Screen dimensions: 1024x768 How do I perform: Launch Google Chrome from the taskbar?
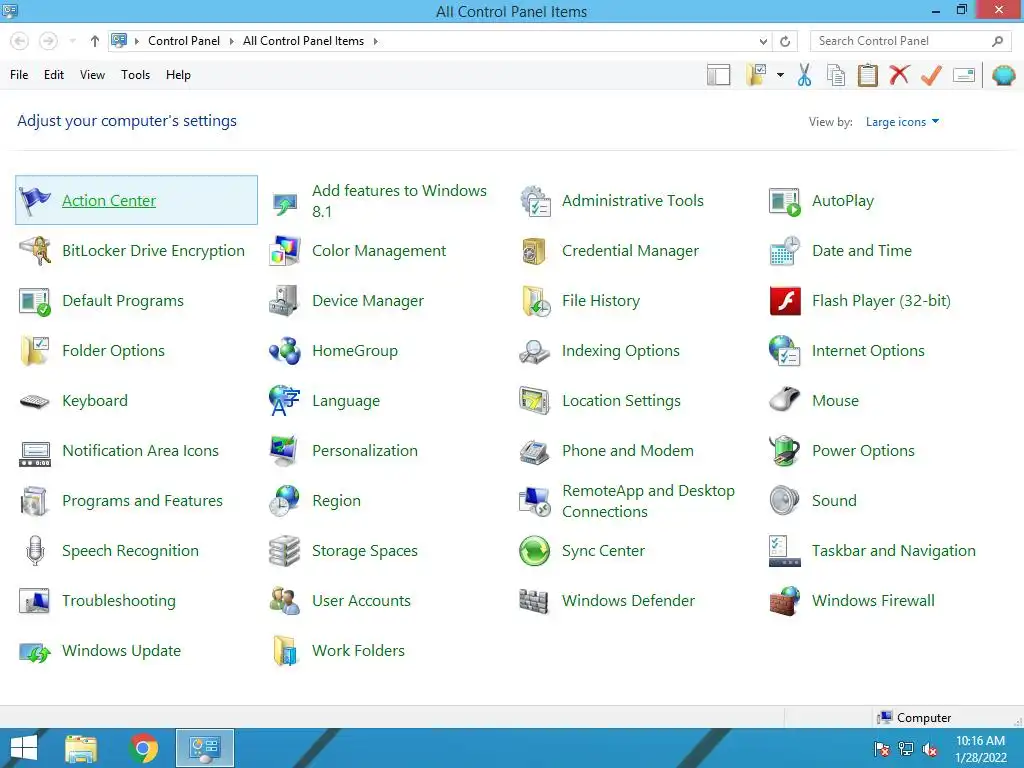click(143, 748)
